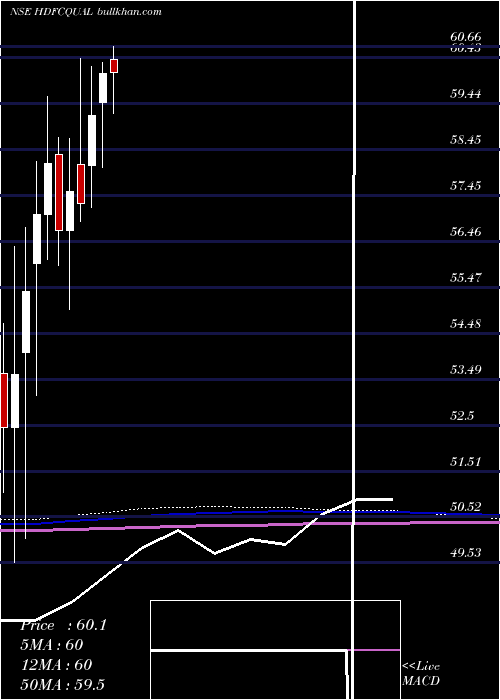Click the leftmost red candle near 53.49
The width and height of the screenshot is (500, 700).
4,400
